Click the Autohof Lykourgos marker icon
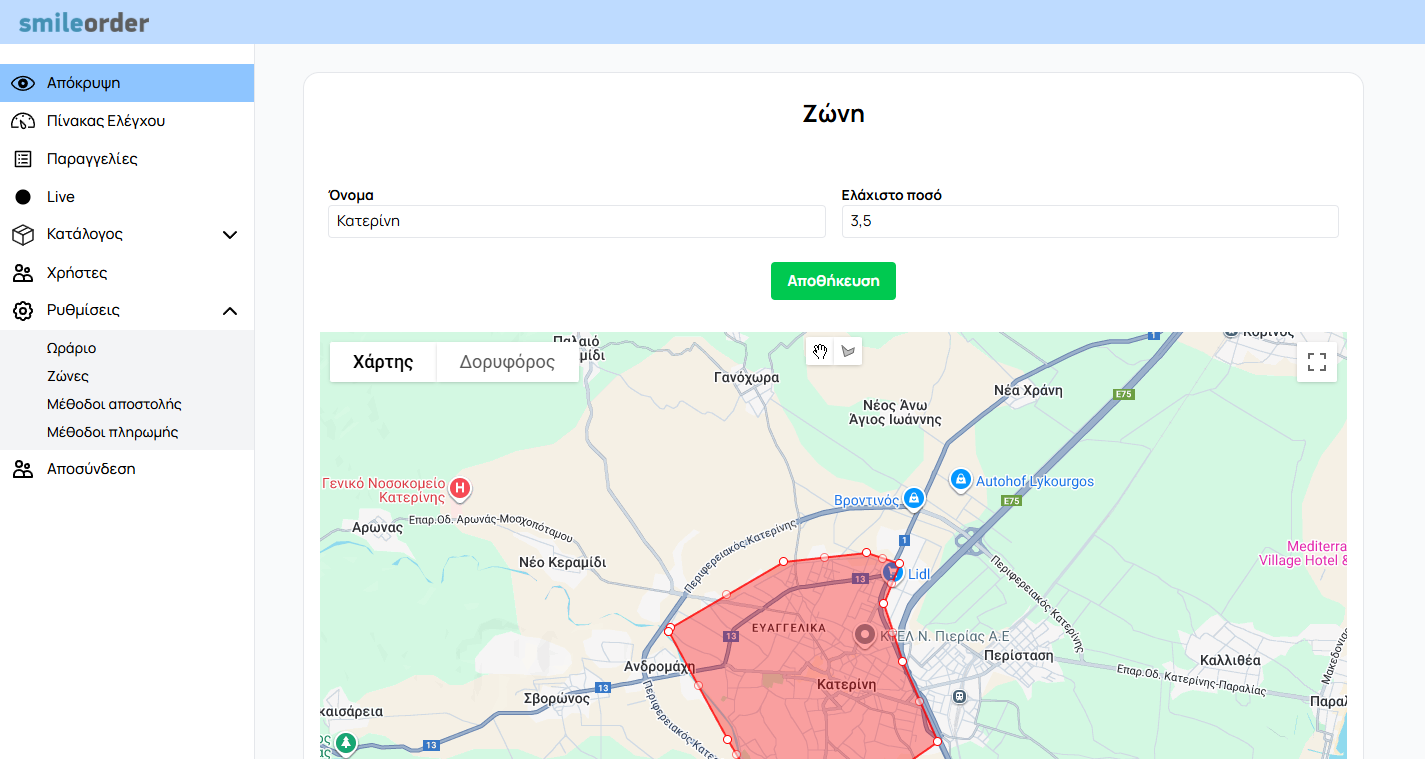1425x759 pixels. 960,481
